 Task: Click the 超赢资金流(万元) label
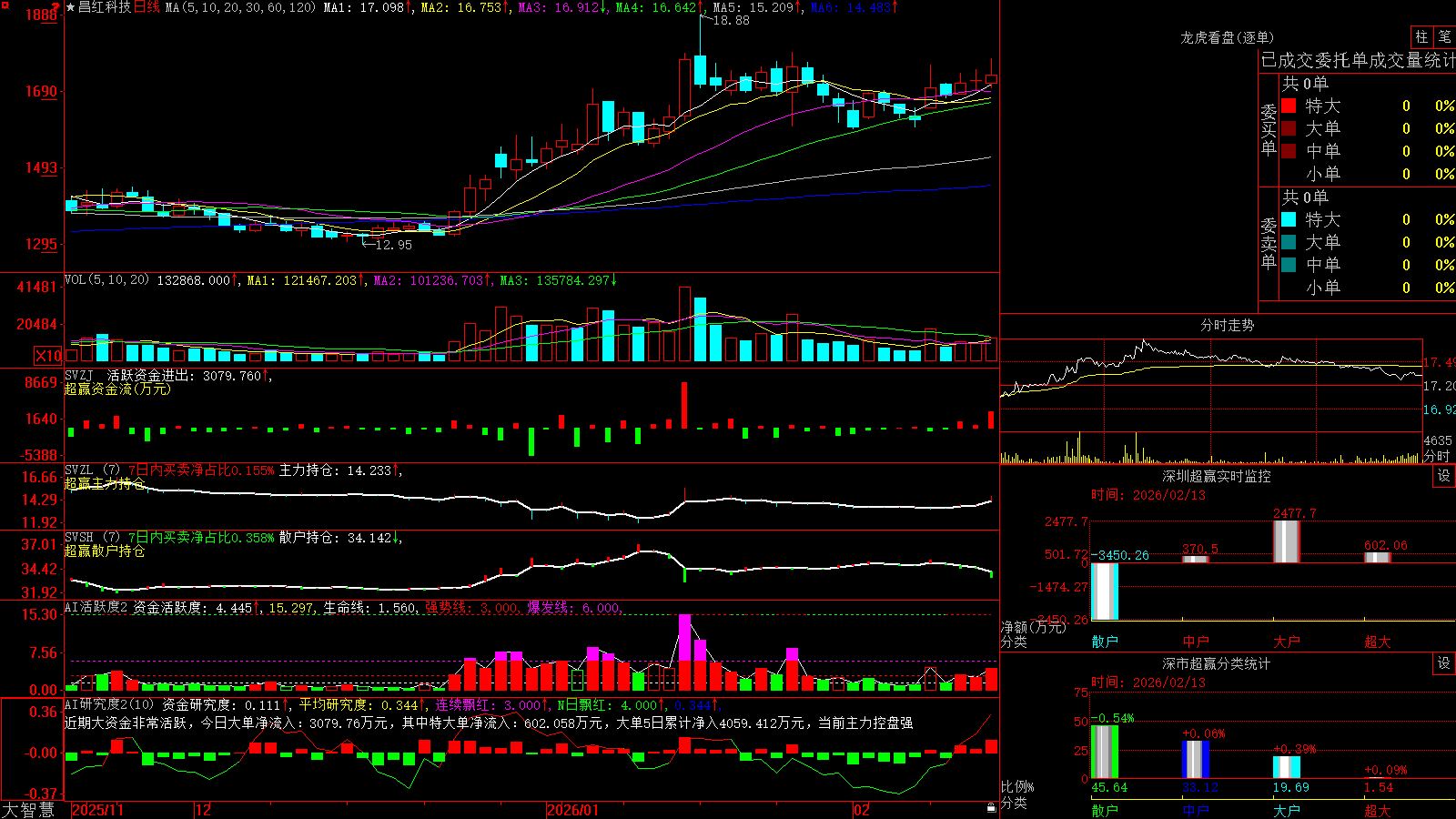click(117, 389)
